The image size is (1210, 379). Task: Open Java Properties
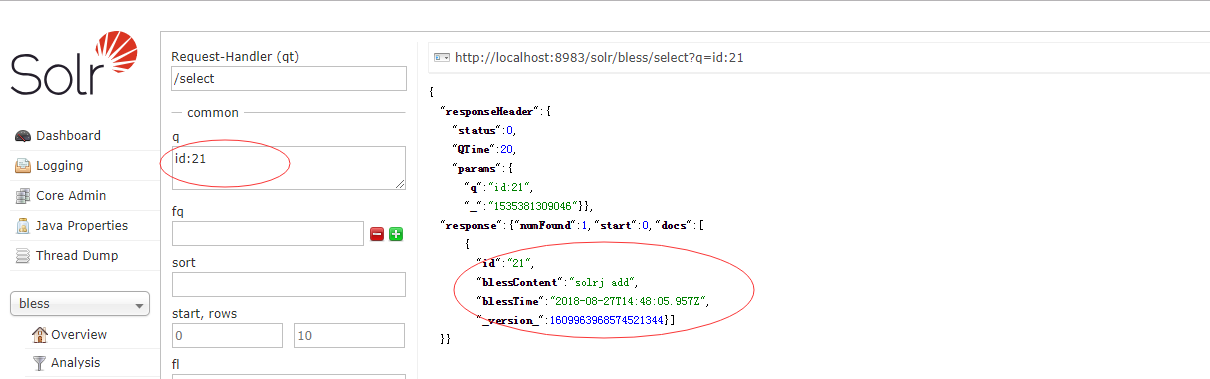pyautogui.click(x=82, y=226)
